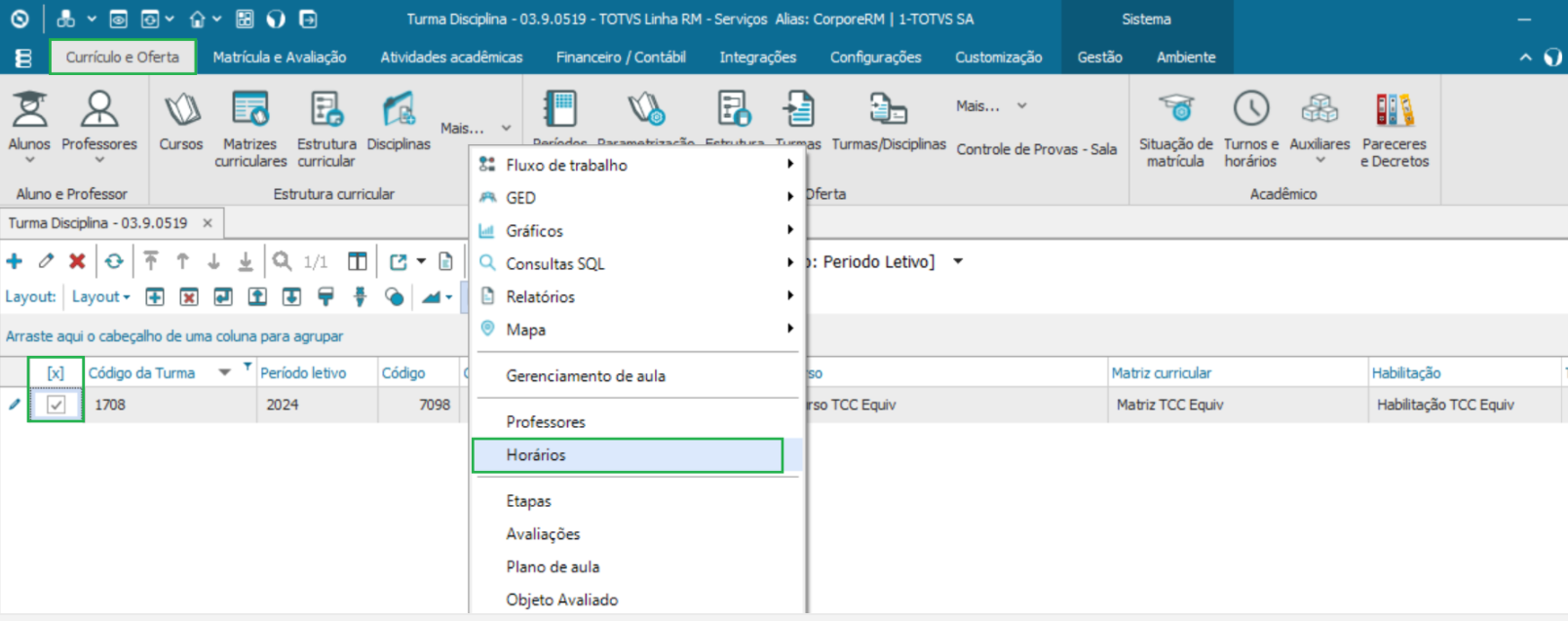Screen dimensions: 1568x621
Task: Add a new record with plus icon
Action: [15, 261]
